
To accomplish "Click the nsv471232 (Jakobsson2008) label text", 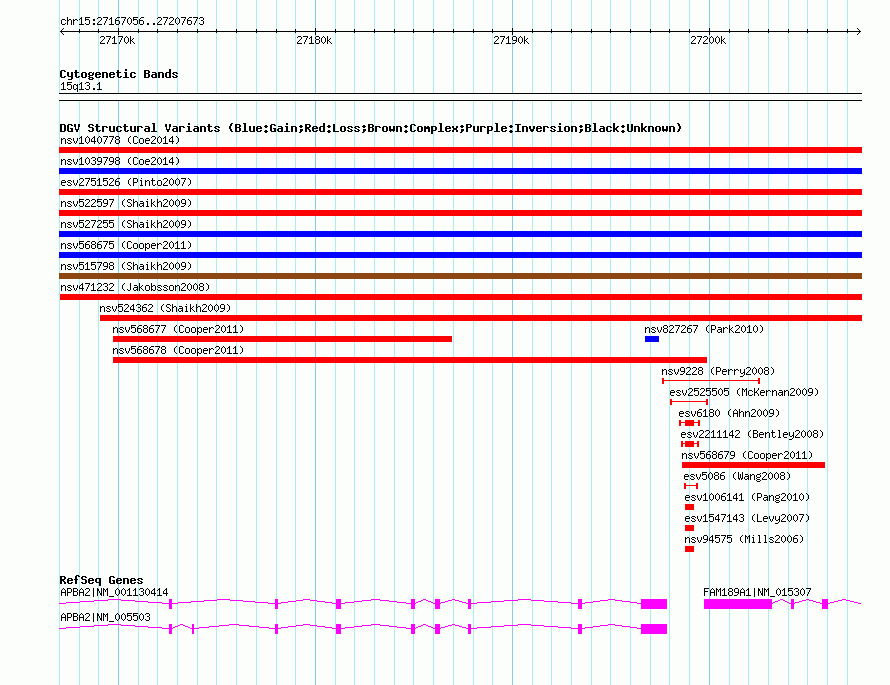I will (135, 287).
